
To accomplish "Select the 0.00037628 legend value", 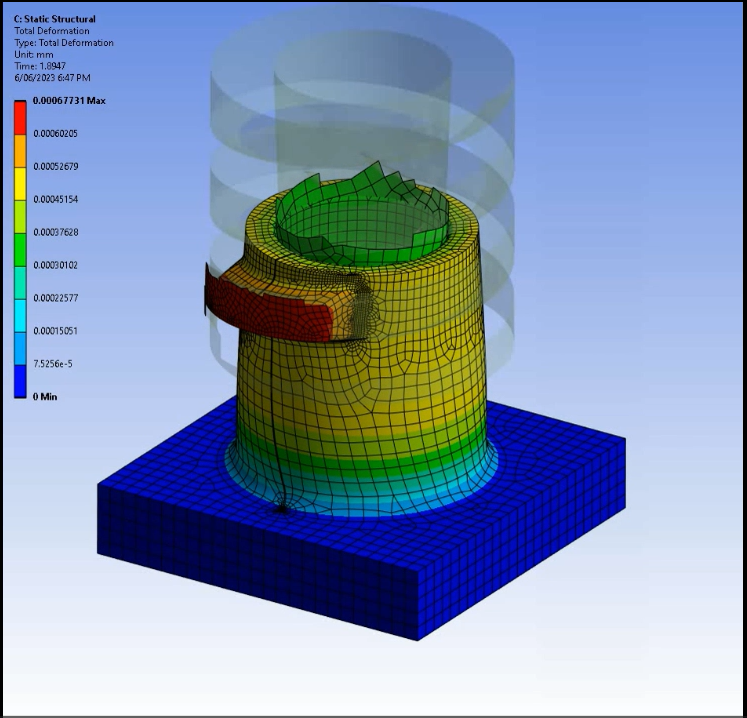I will point(56,232).
